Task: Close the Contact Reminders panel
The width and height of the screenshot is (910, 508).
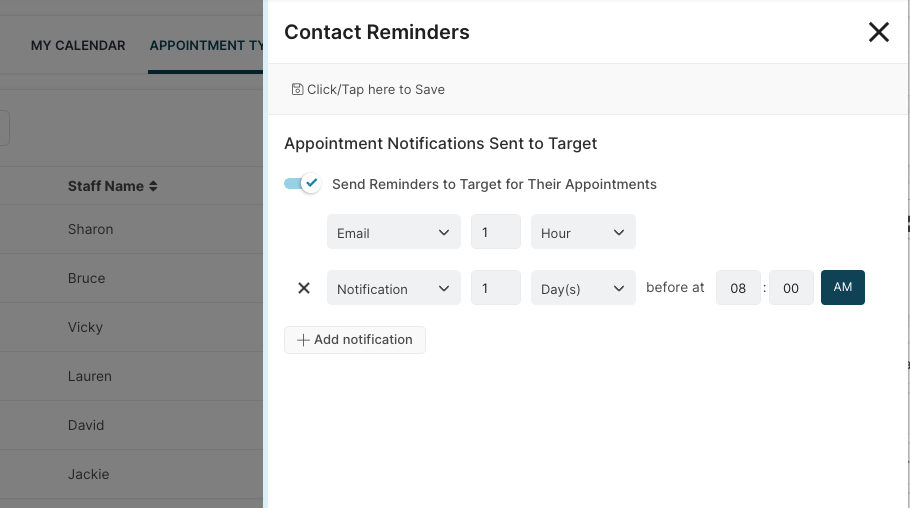Action: click(x=878, y=32)
